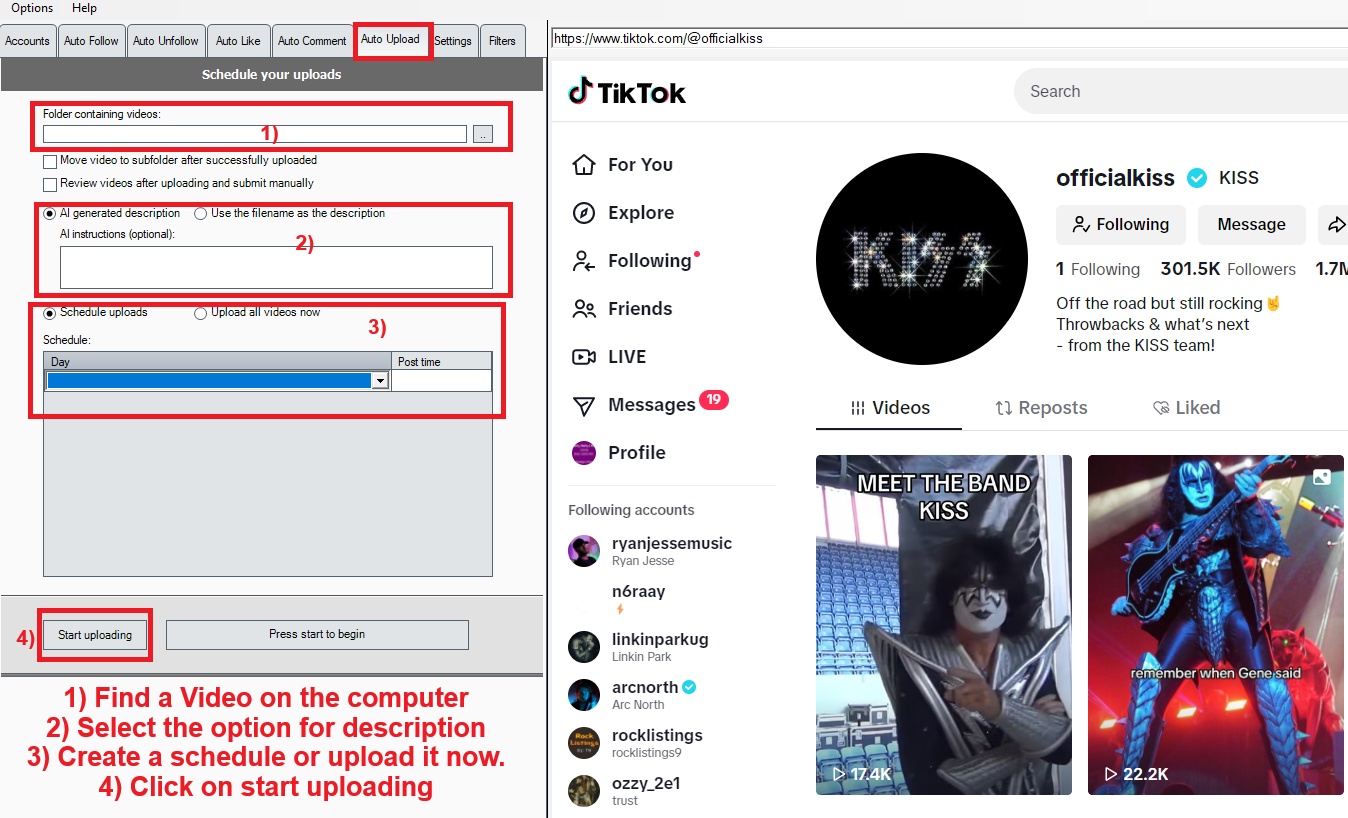The image size is (1348, 818).
Task: Click the 'Following accounts' heading
Action: (631, 510)
